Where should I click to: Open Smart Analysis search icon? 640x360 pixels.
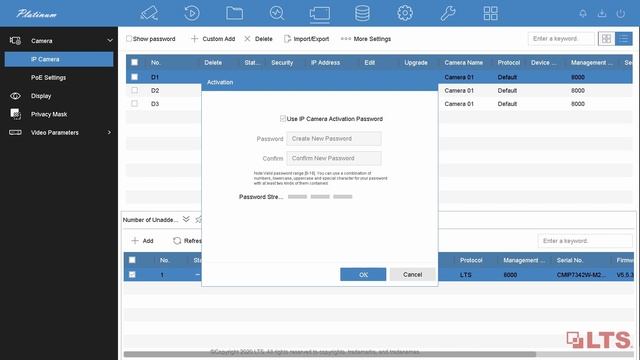click(x=277, y=13)
